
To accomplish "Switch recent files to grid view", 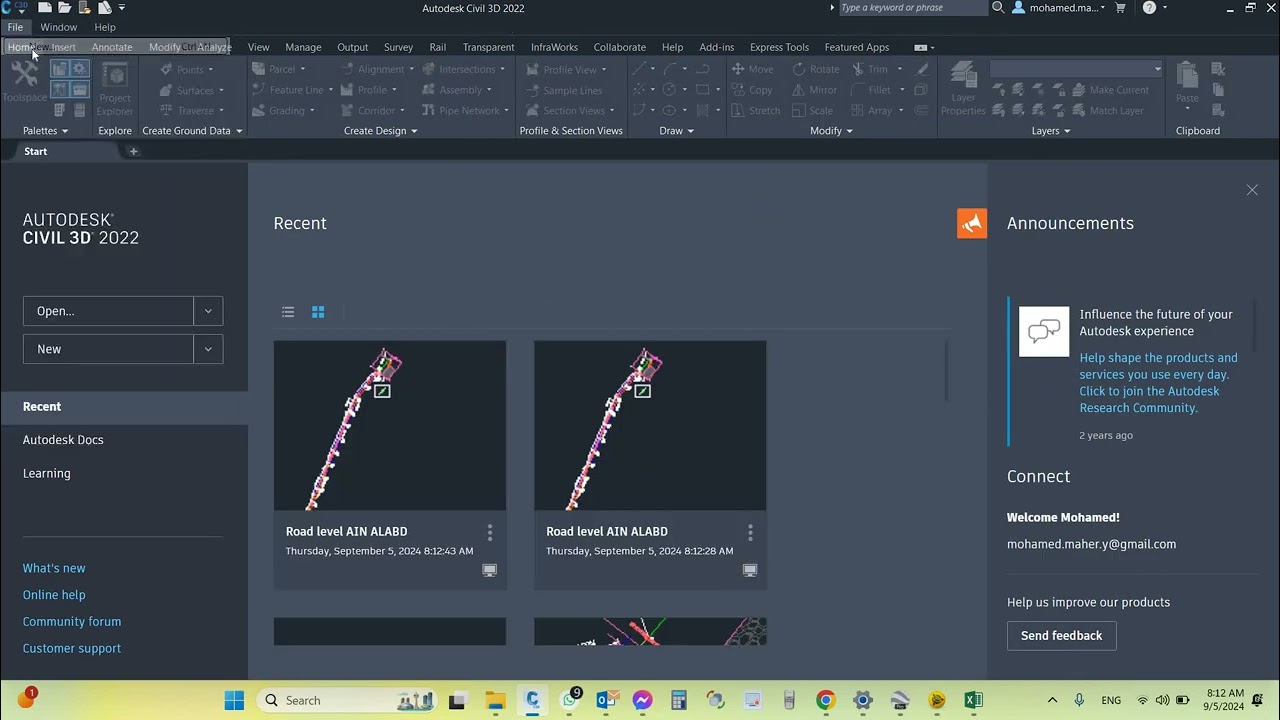I will (318, 312).
